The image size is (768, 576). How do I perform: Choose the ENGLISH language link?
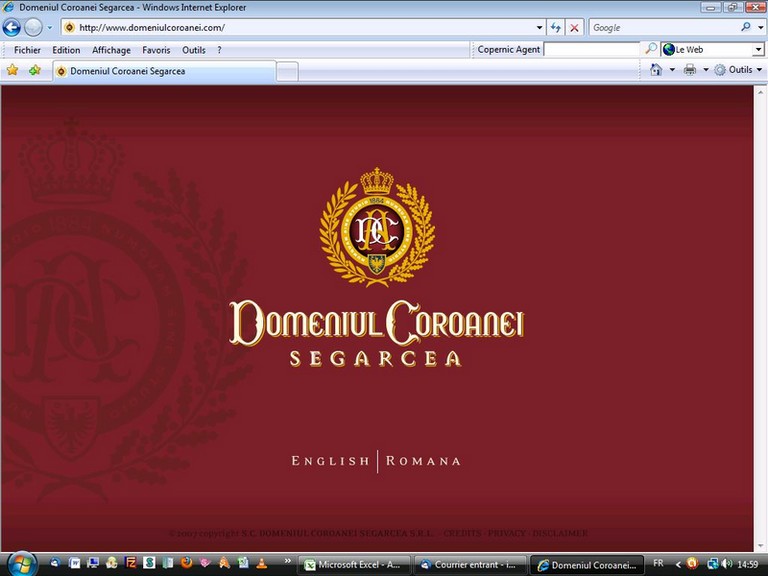(x=330, y=461)
